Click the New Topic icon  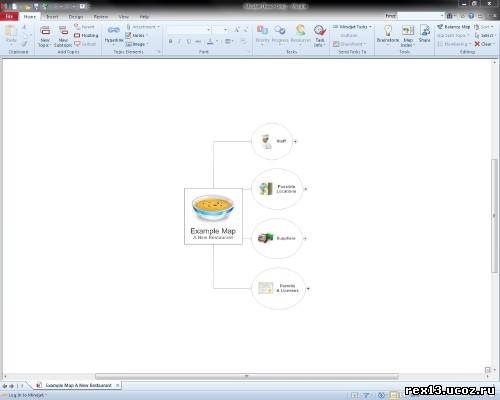tap(45, 36)
